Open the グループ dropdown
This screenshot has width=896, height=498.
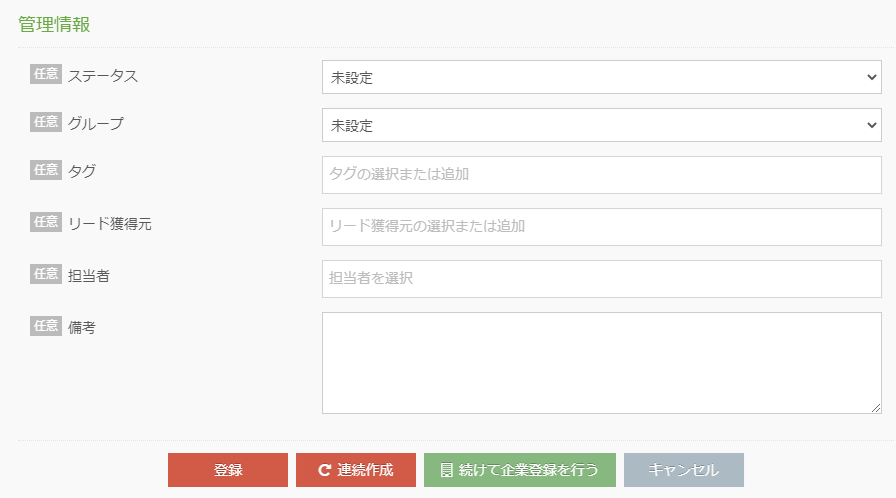(x=602, y=125)
